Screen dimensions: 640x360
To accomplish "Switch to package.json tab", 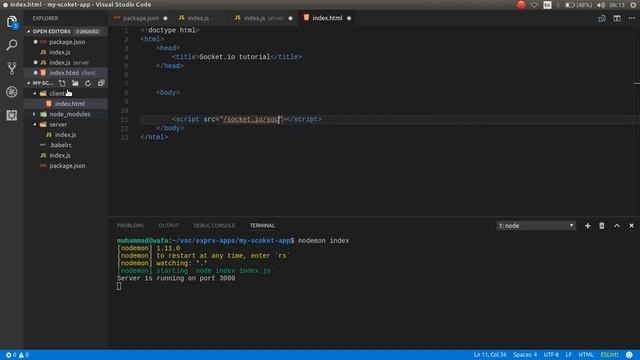I will [x=141, y=18].
